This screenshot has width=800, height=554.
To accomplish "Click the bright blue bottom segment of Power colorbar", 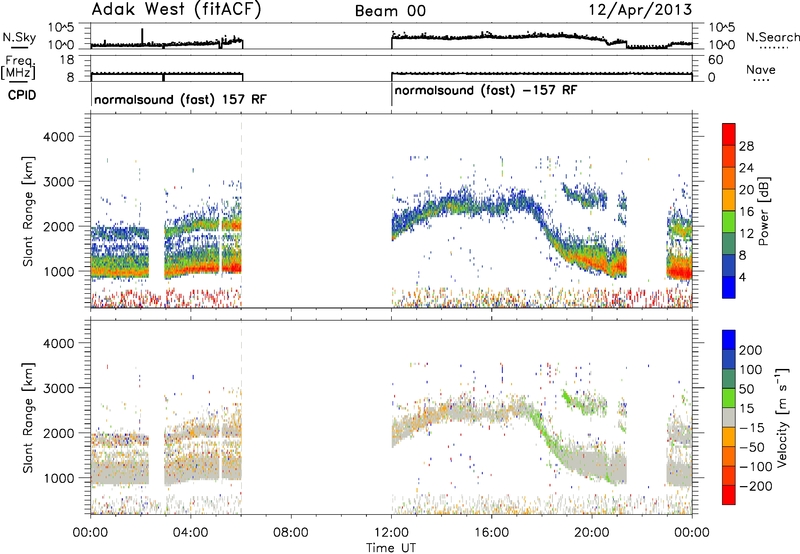I will [729, 287].
